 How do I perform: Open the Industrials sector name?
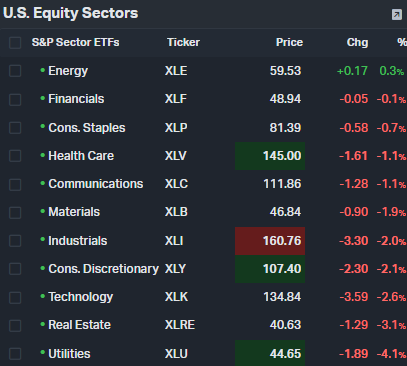78,241
